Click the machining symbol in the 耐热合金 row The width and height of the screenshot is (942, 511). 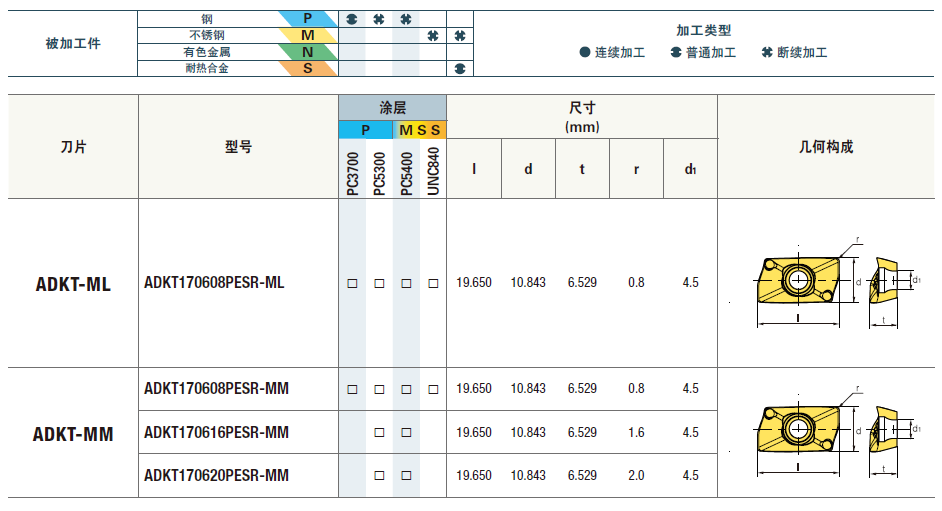point(460,68)
